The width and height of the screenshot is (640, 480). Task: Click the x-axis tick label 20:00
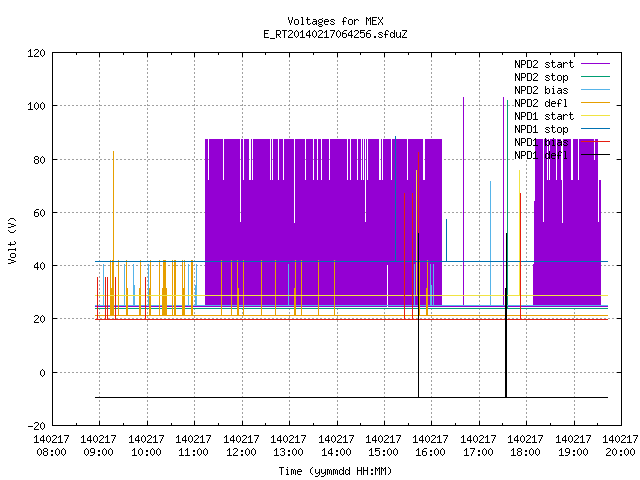click(x=620, y=452)
